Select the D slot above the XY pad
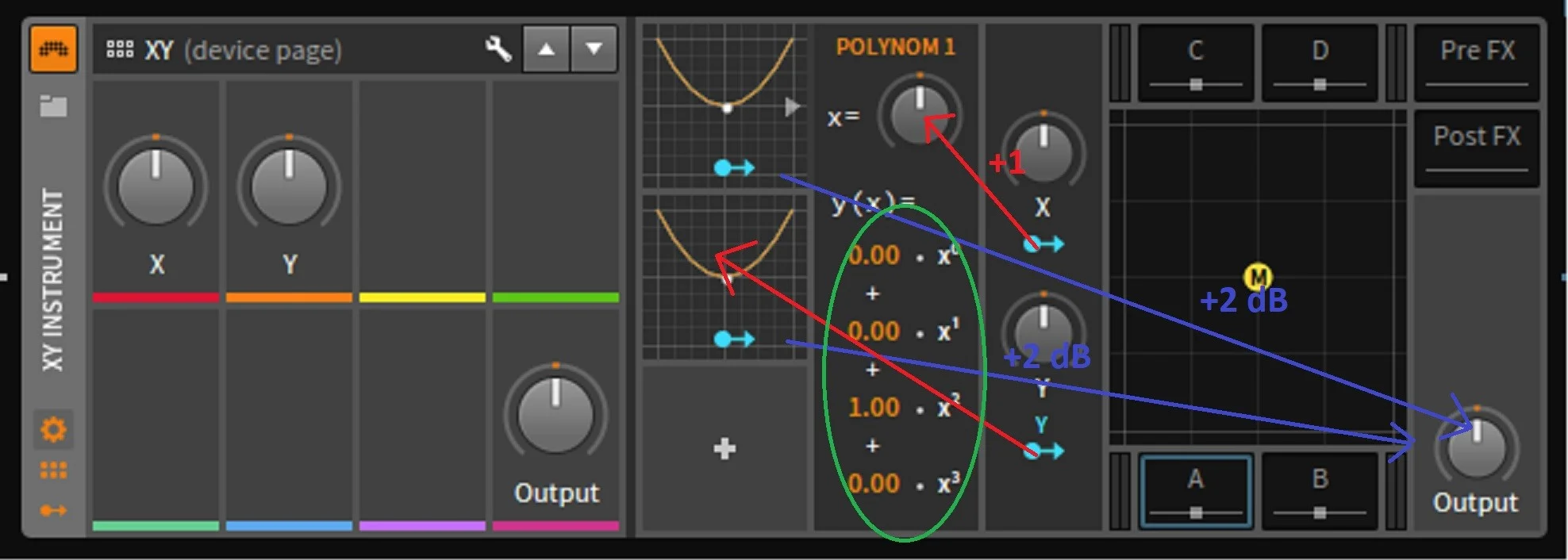The image size is (1568, 560). tap(1320, 63)
